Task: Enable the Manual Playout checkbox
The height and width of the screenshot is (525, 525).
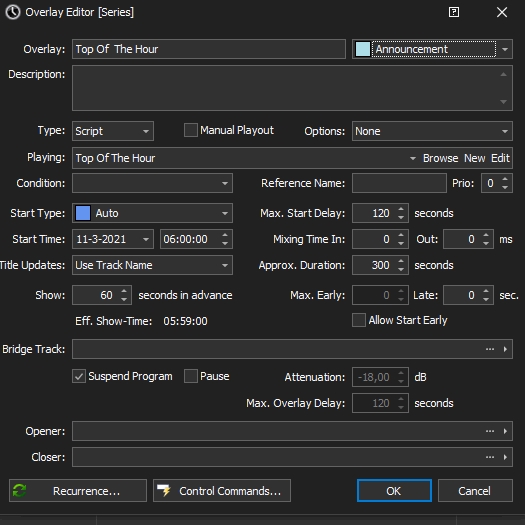Action: click(x=191, y=130)
